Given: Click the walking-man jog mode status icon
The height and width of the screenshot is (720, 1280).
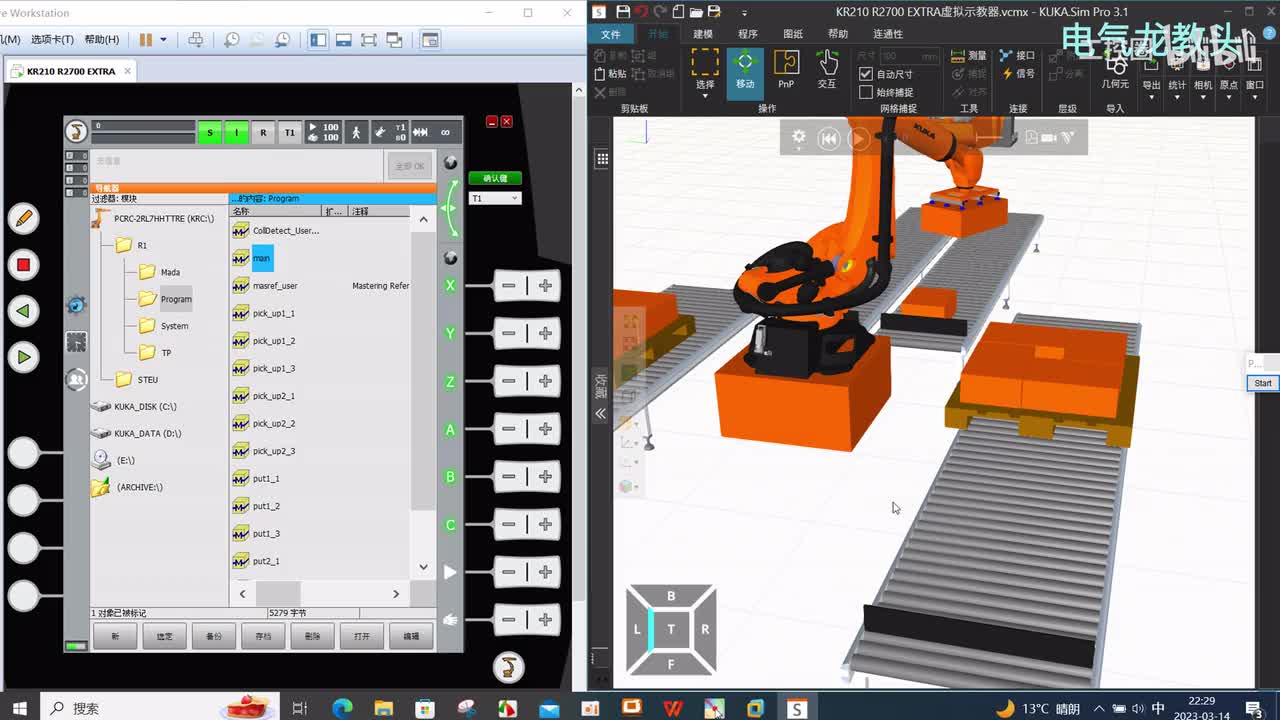Looking at the screenshot, I should [x=355, y=132].
